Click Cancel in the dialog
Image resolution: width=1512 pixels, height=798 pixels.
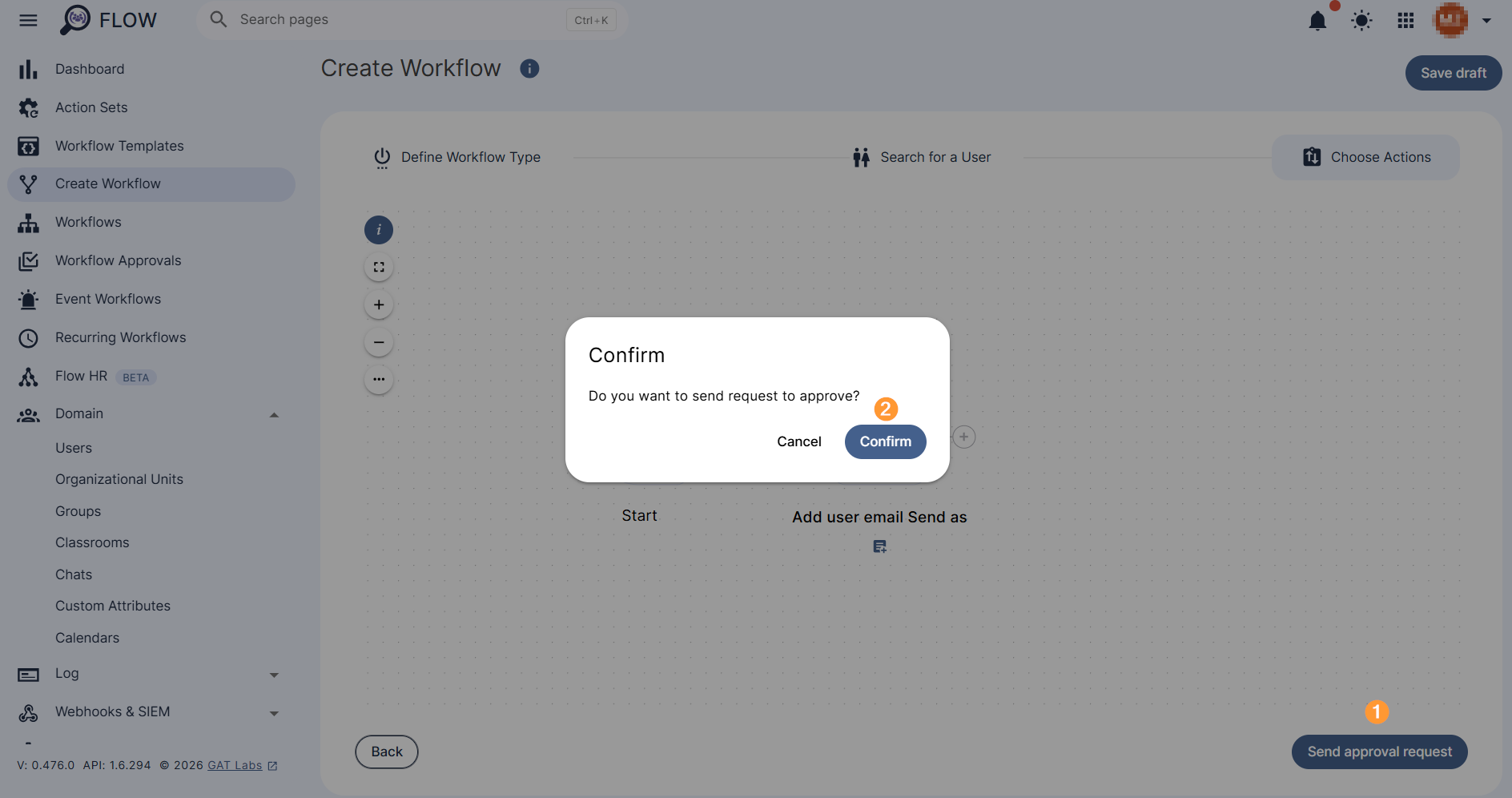point(799,441)
